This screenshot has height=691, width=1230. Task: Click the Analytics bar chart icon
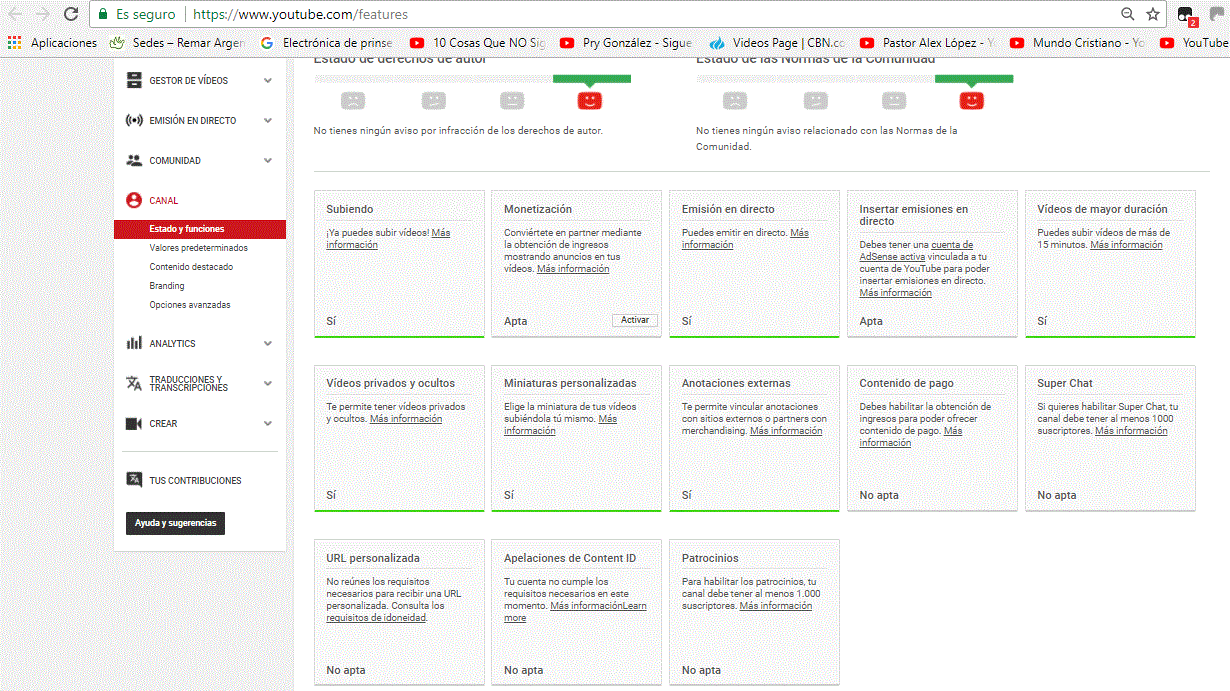click(134, 344)
